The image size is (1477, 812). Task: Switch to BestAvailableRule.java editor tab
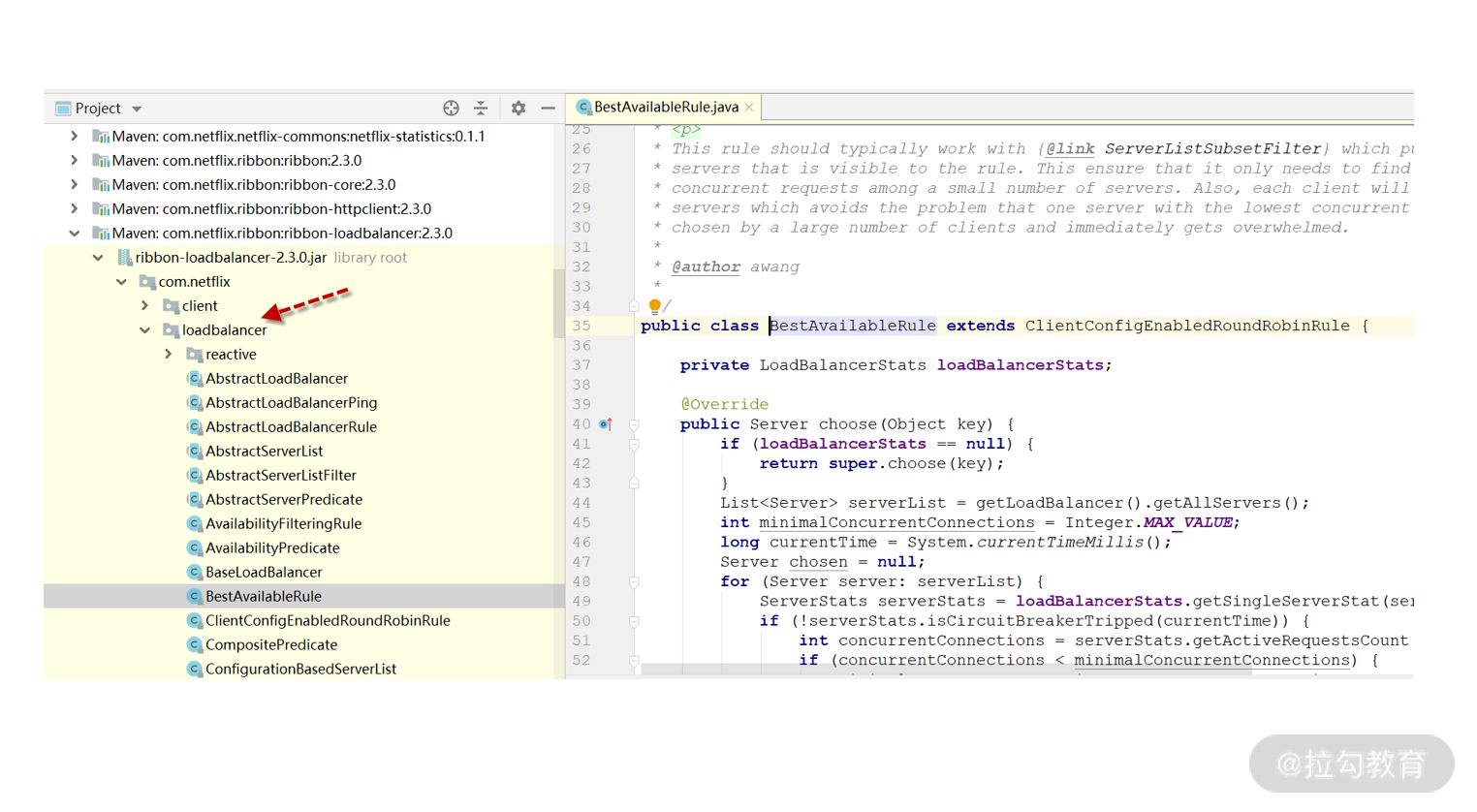tap(665, 108)
